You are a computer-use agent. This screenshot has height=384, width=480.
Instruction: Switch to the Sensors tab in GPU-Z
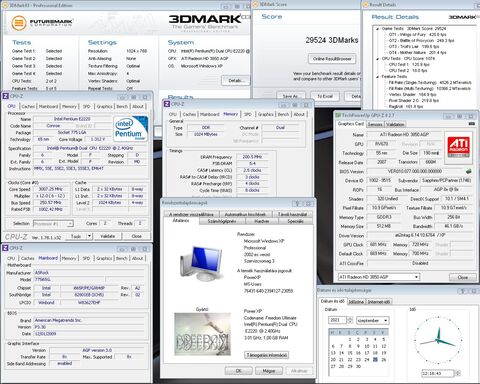pyautogui.click(x=375, y=124)
